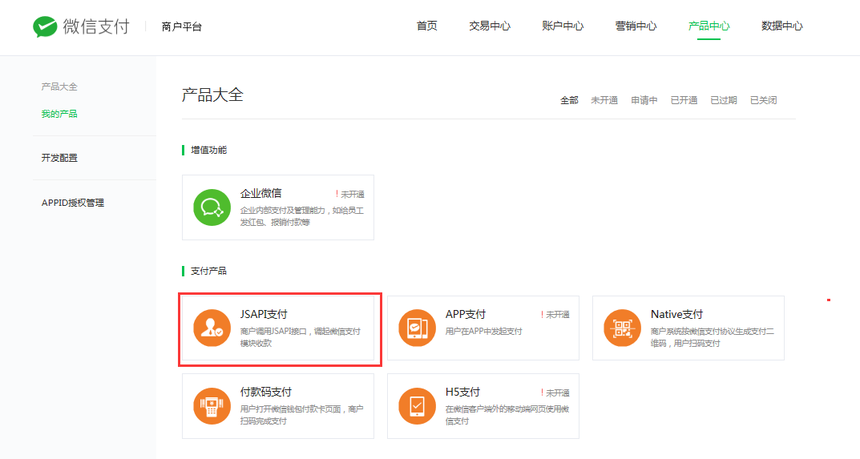This screenshot has width=860, height=459.
Task: Click the JSAPI支付 description text
Action: click(300, 337)
